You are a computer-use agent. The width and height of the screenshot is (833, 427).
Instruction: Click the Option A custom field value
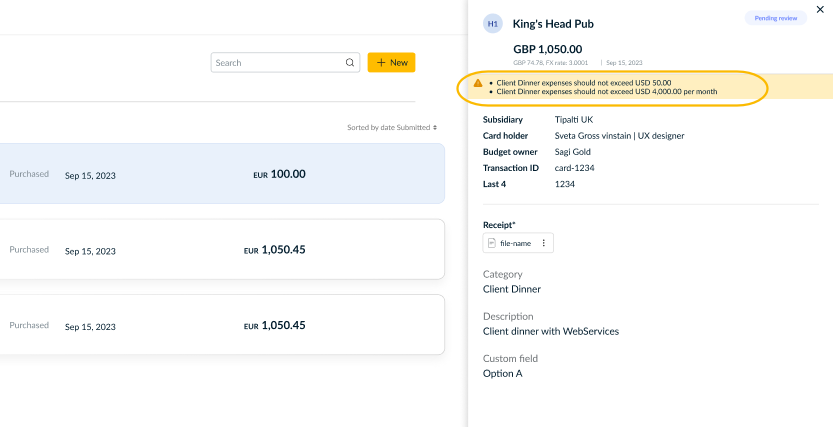[x=503, y=373]
